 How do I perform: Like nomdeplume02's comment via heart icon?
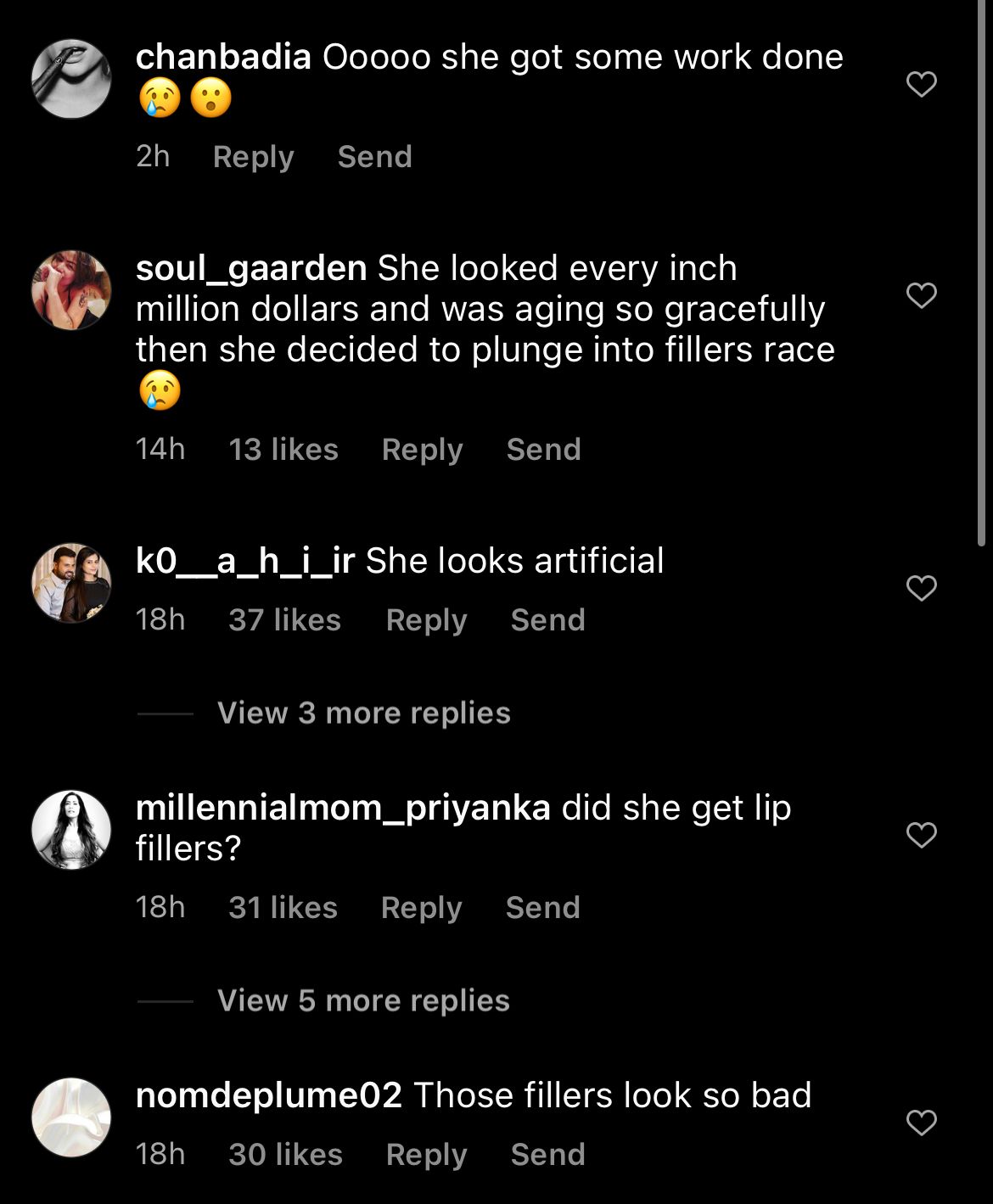click(x=921, y=1123)
